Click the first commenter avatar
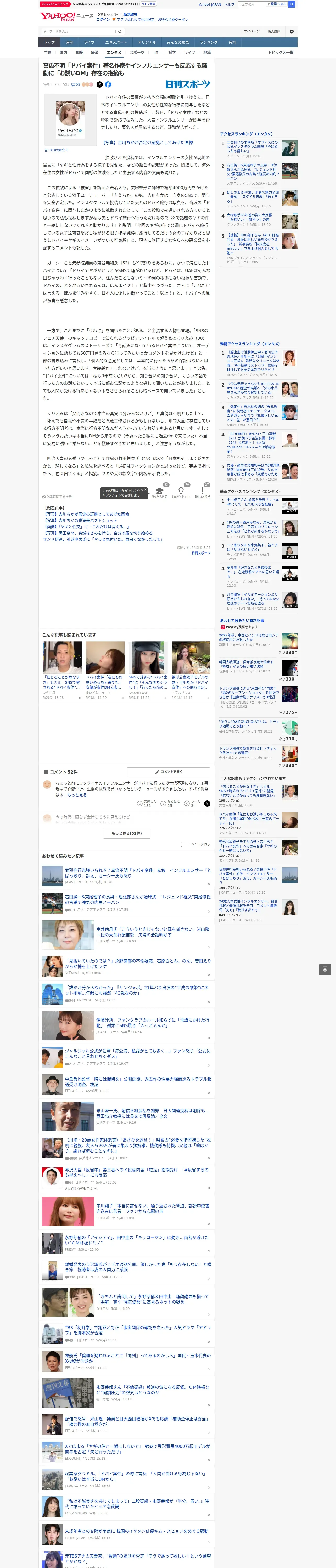This screenshot has width=336, height=1568. (47, 785)
